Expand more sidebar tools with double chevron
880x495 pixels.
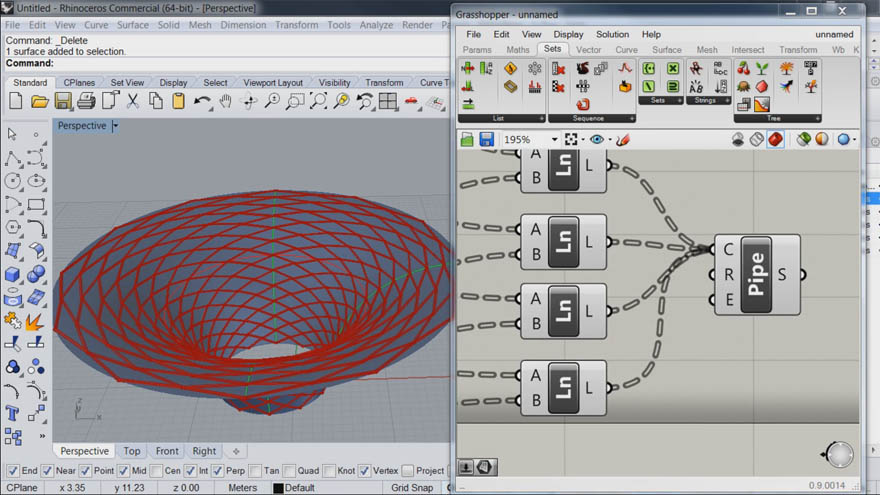point(42,436)
